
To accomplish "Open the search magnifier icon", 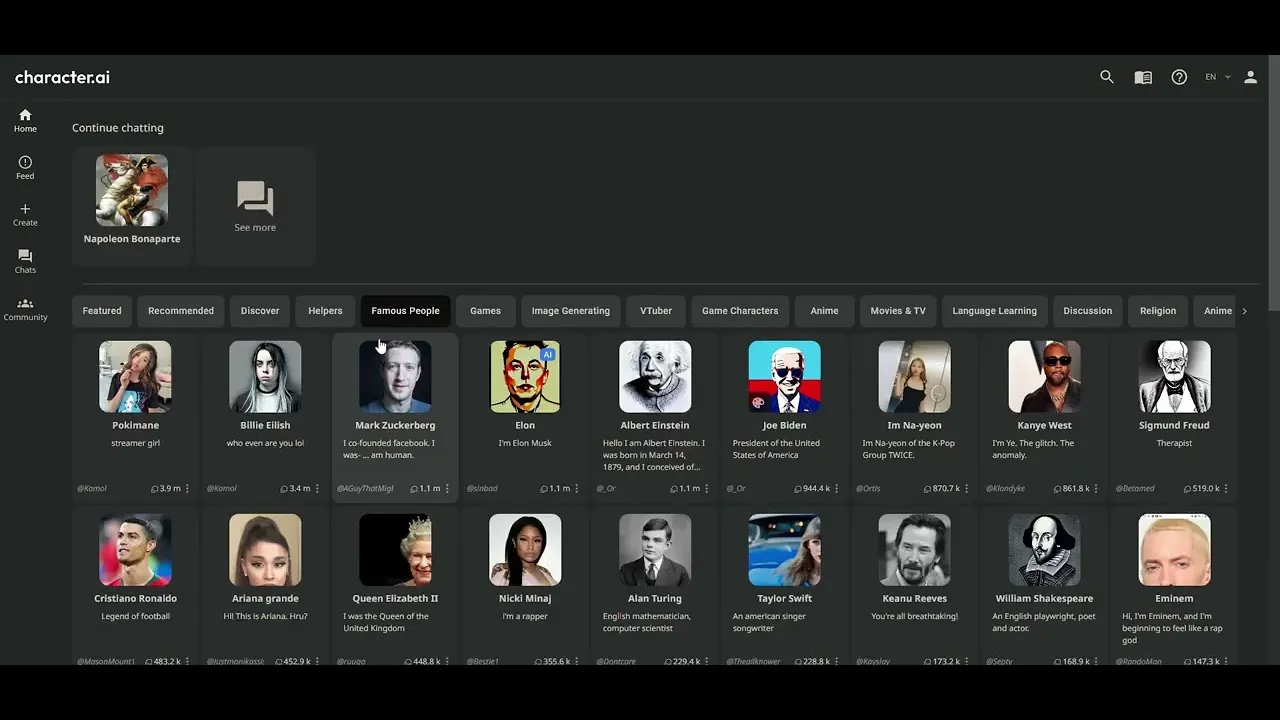I will click(1106, 77).
